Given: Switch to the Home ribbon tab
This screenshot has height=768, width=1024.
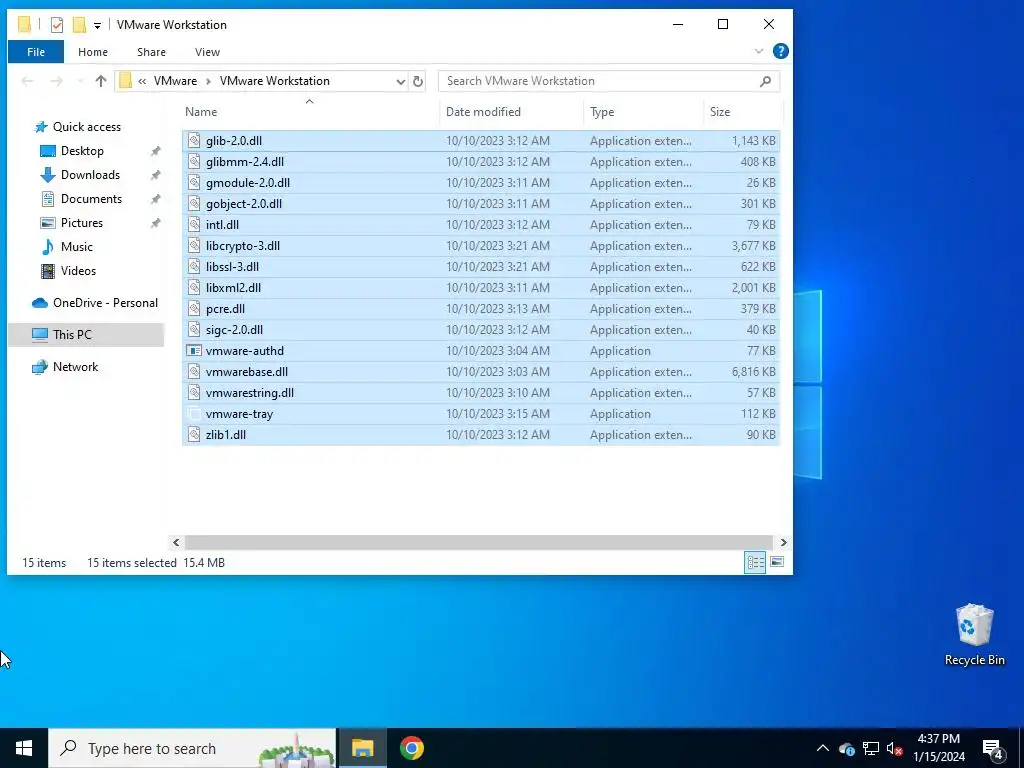Looking at the screenshot, I should pos(93,52).
